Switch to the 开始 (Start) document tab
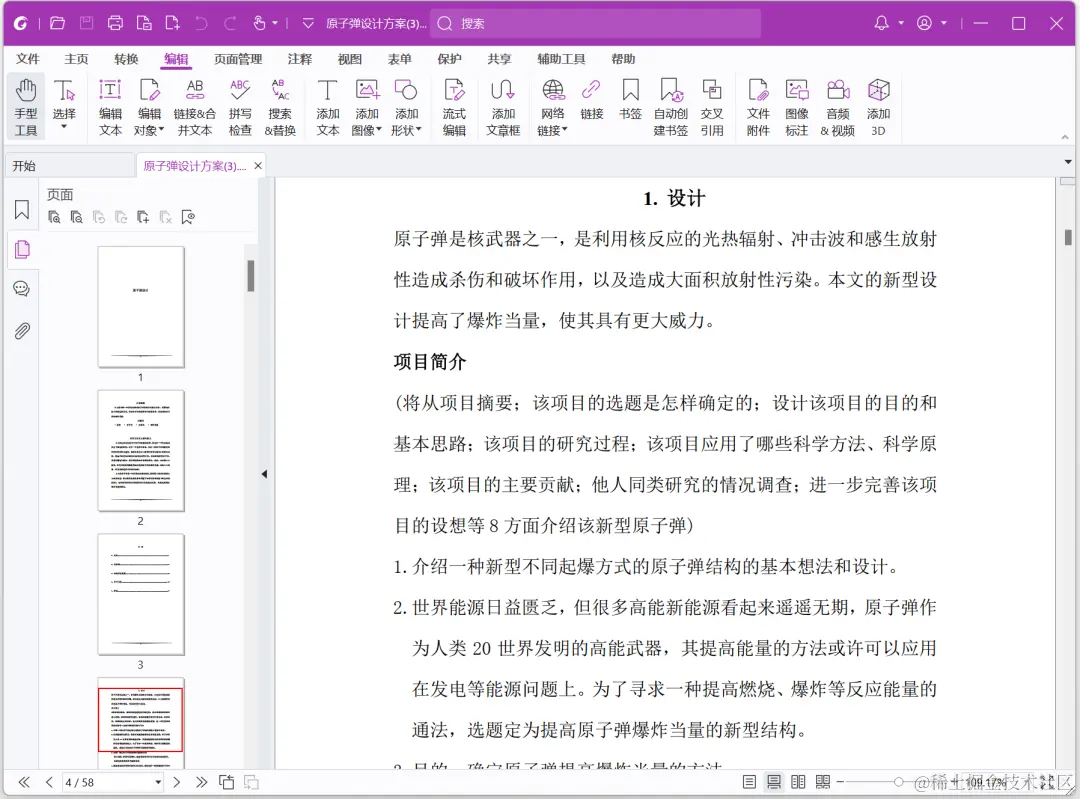 70,166
